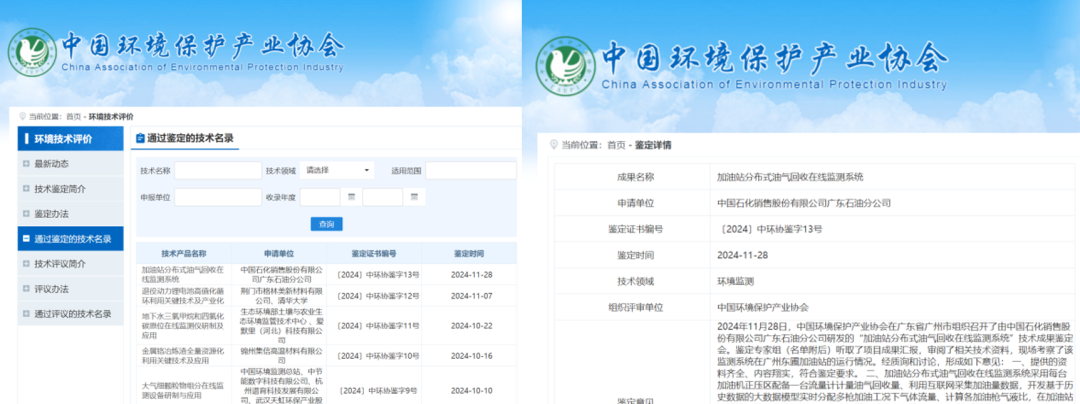Viewport: 1080px width, 404px height.
Task: Go to 首页 in the 鉴定详情 breadcrumb
Action: (616, 145)
